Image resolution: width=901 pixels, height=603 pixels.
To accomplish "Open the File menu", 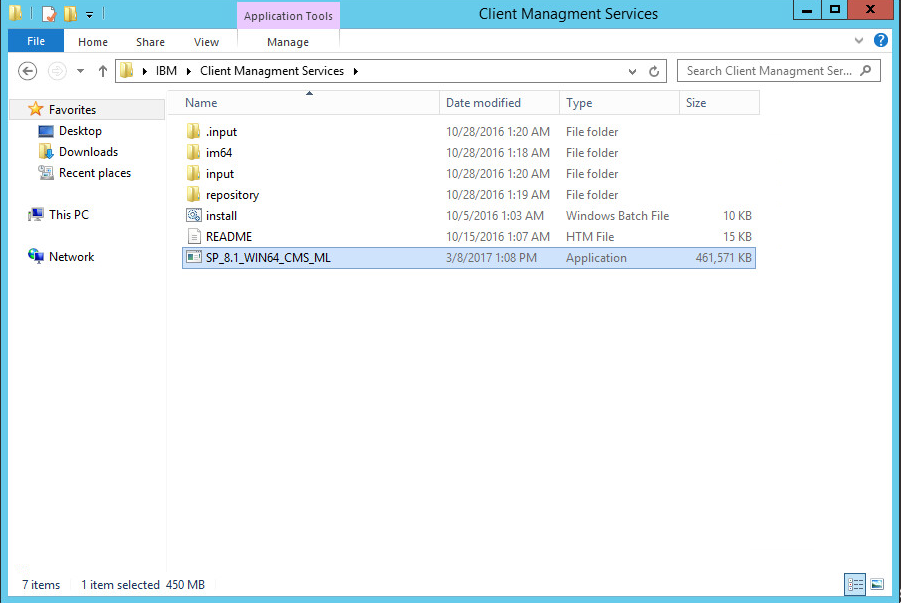I will click(36, 42).
